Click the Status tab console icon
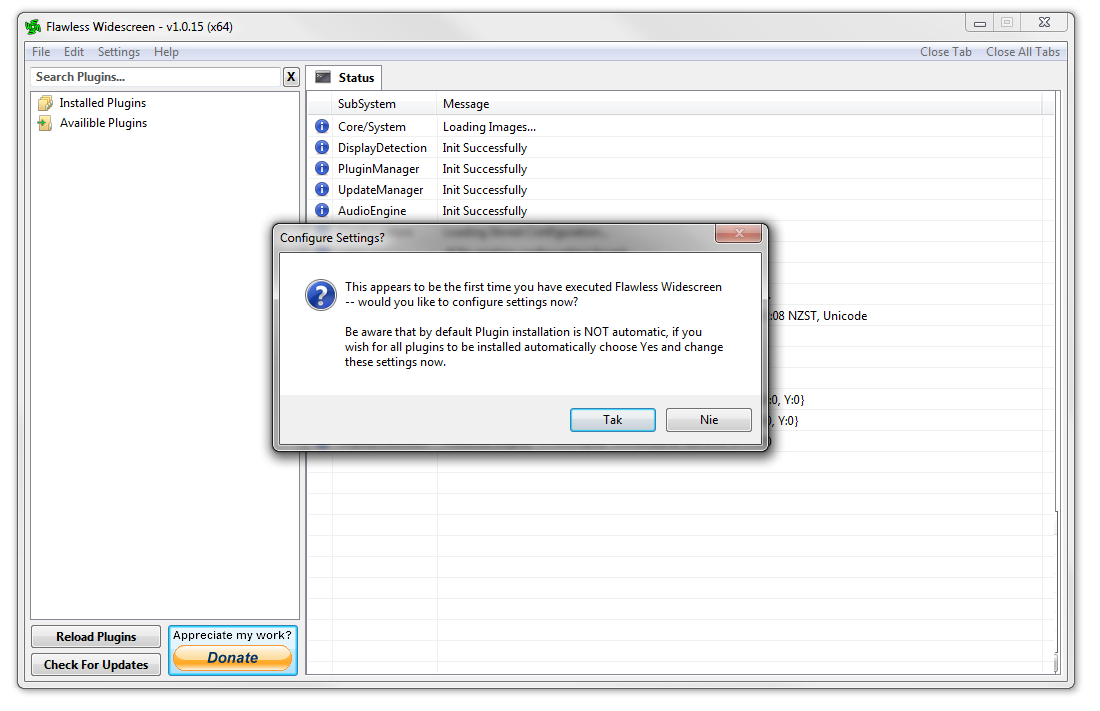The image size is (1100, 711). pyautogui.click(x=323, y=77)
